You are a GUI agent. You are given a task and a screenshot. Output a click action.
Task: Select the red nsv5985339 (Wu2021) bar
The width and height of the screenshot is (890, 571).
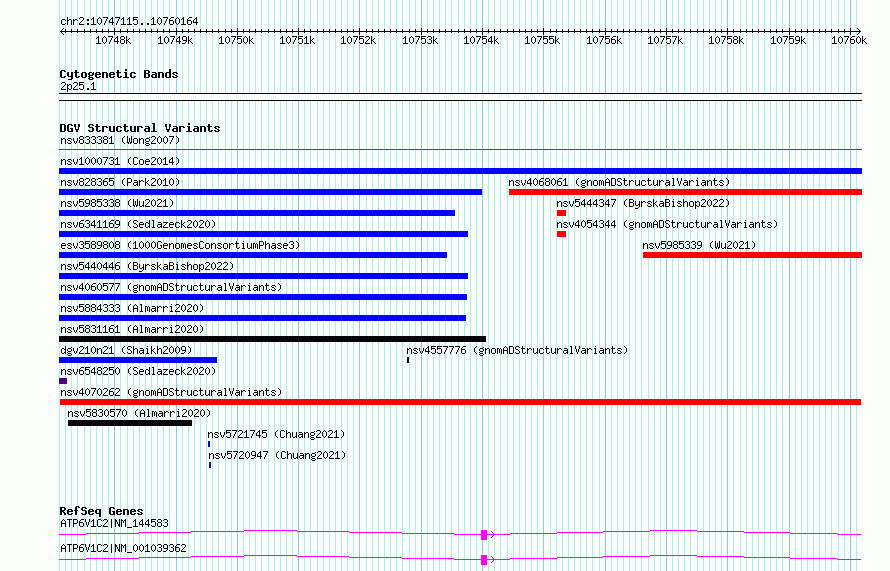click(x=752, y=255)
